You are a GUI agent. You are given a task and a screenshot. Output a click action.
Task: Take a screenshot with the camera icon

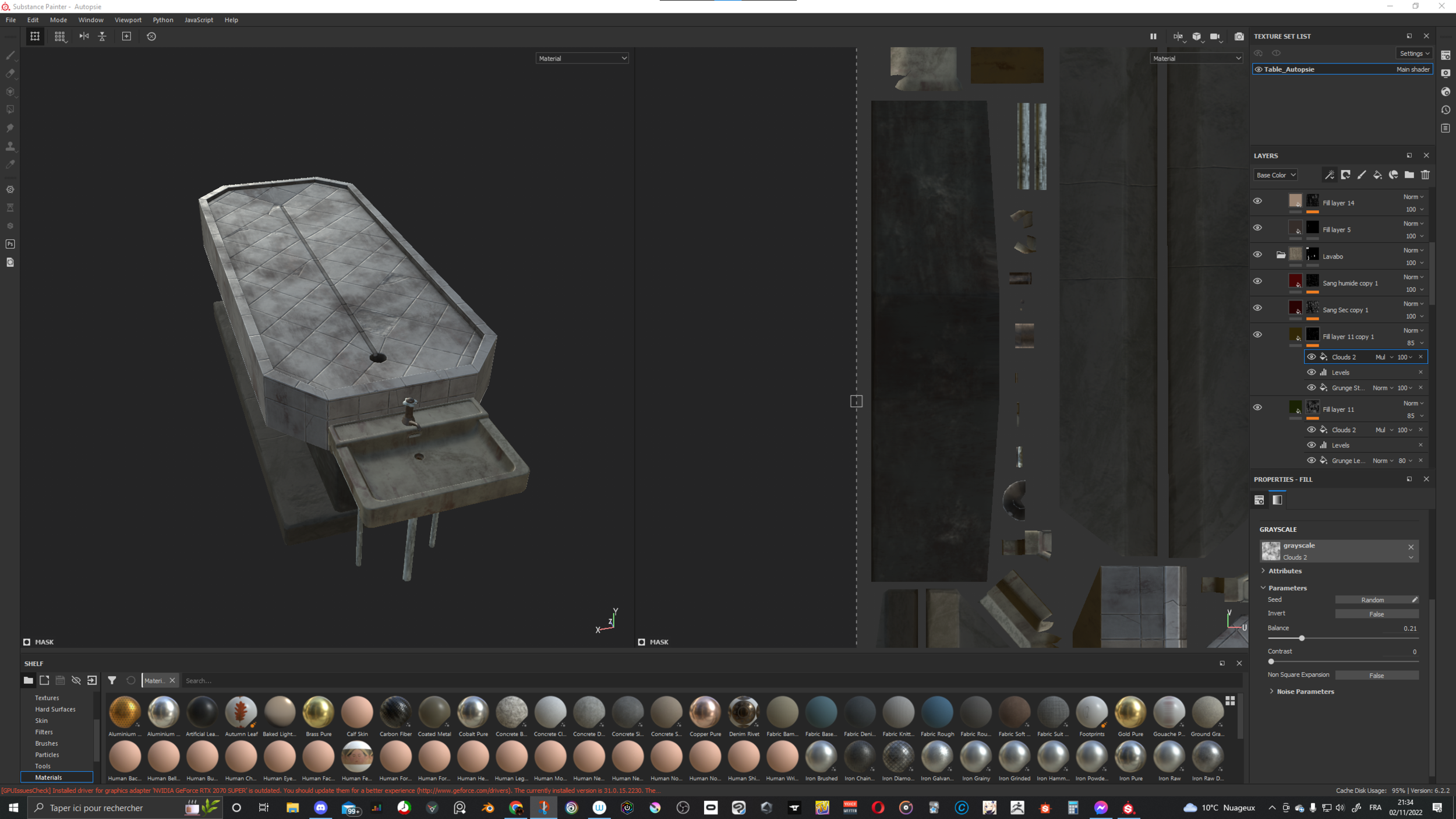(x=1239, y=36)
